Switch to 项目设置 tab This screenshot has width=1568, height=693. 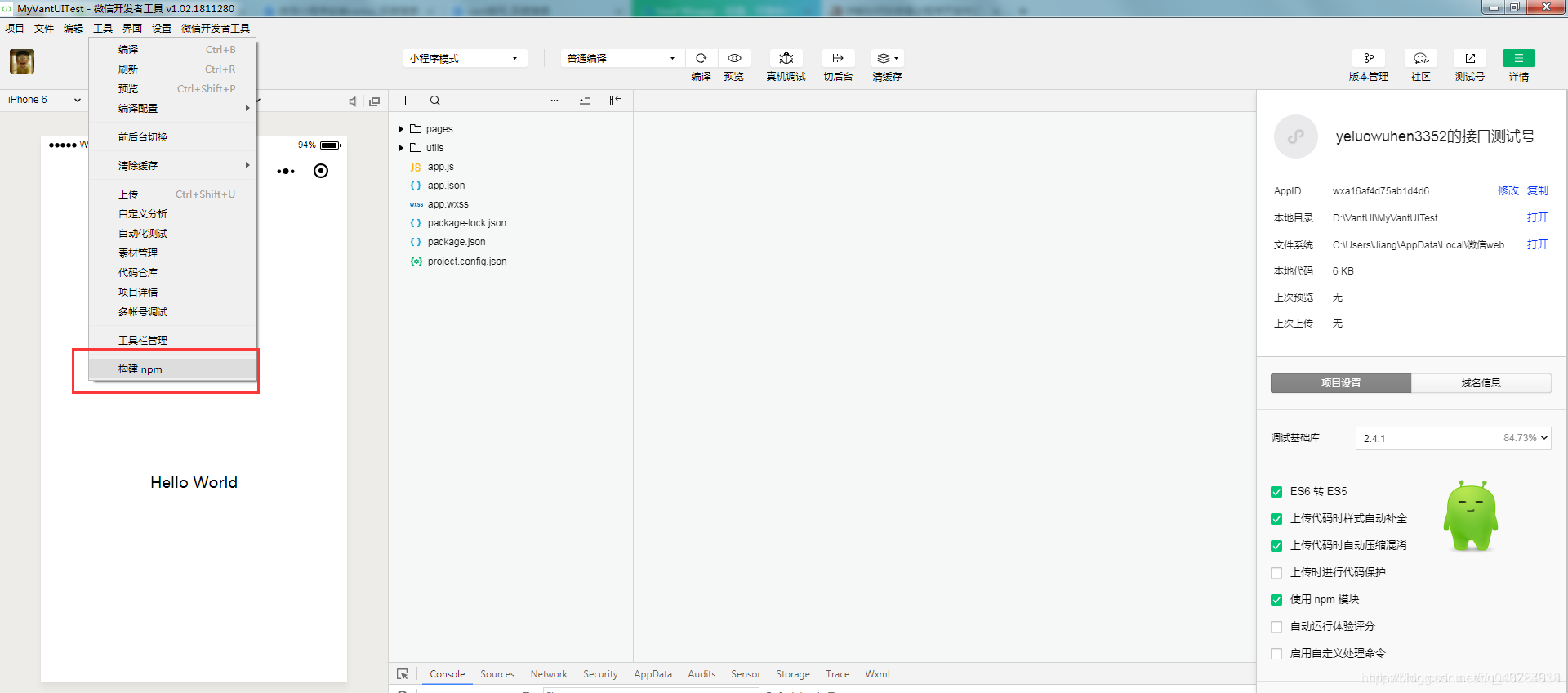(1341, 383)
